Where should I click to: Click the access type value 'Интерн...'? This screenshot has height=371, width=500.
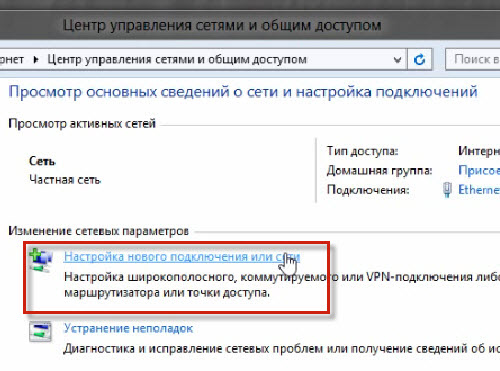pos(479,151)
